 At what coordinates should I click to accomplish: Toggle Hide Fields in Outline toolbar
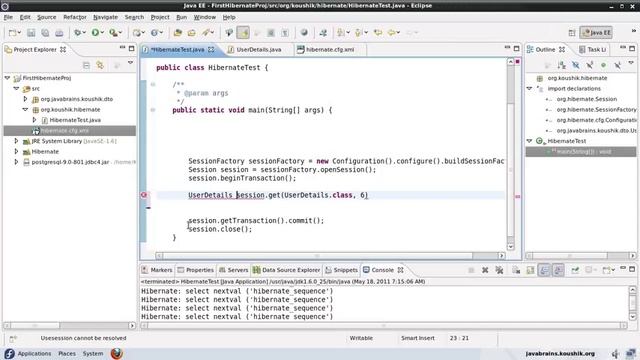[x=576, y=65]
